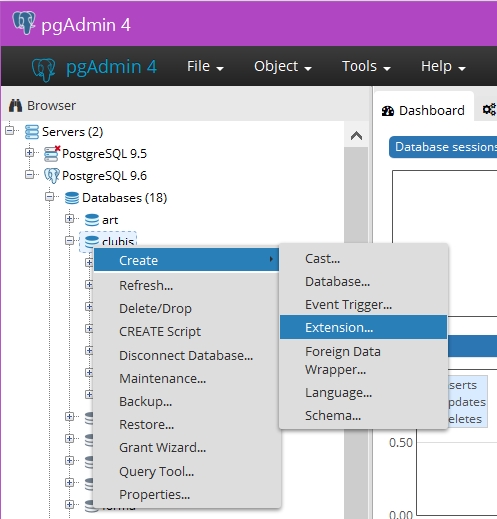
Task: Expand the PostgreSQL 9.5 server node
Action: tap(29, 153)
